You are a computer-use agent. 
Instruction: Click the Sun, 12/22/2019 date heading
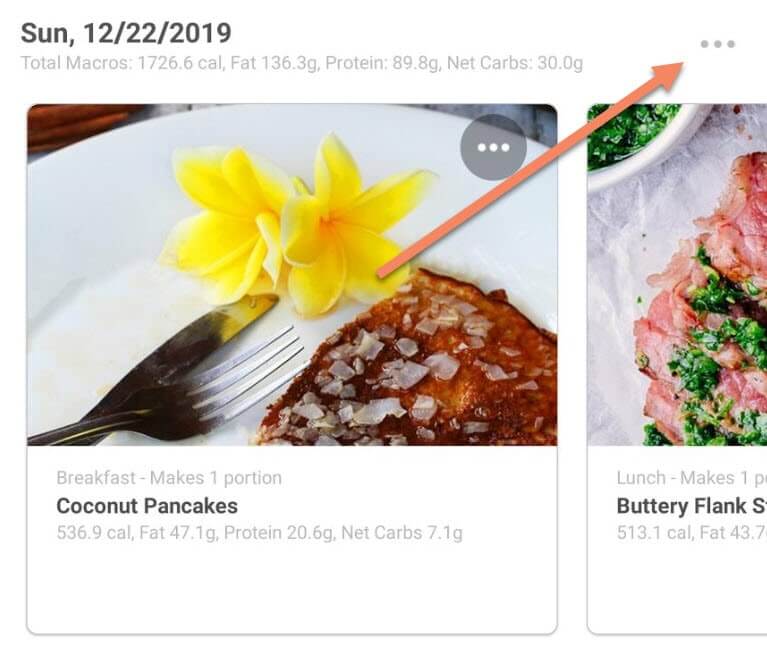tap(126, 33)
